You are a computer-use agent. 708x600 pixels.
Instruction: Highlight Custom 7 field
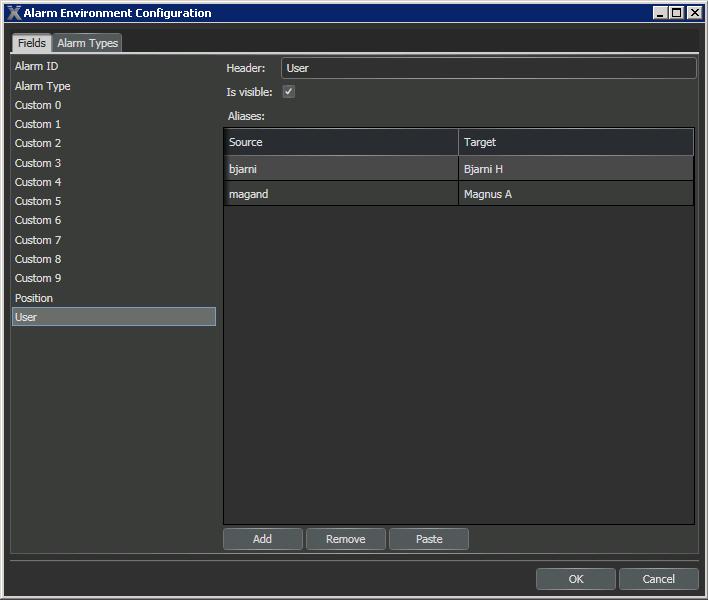click(x=114, y=240)
